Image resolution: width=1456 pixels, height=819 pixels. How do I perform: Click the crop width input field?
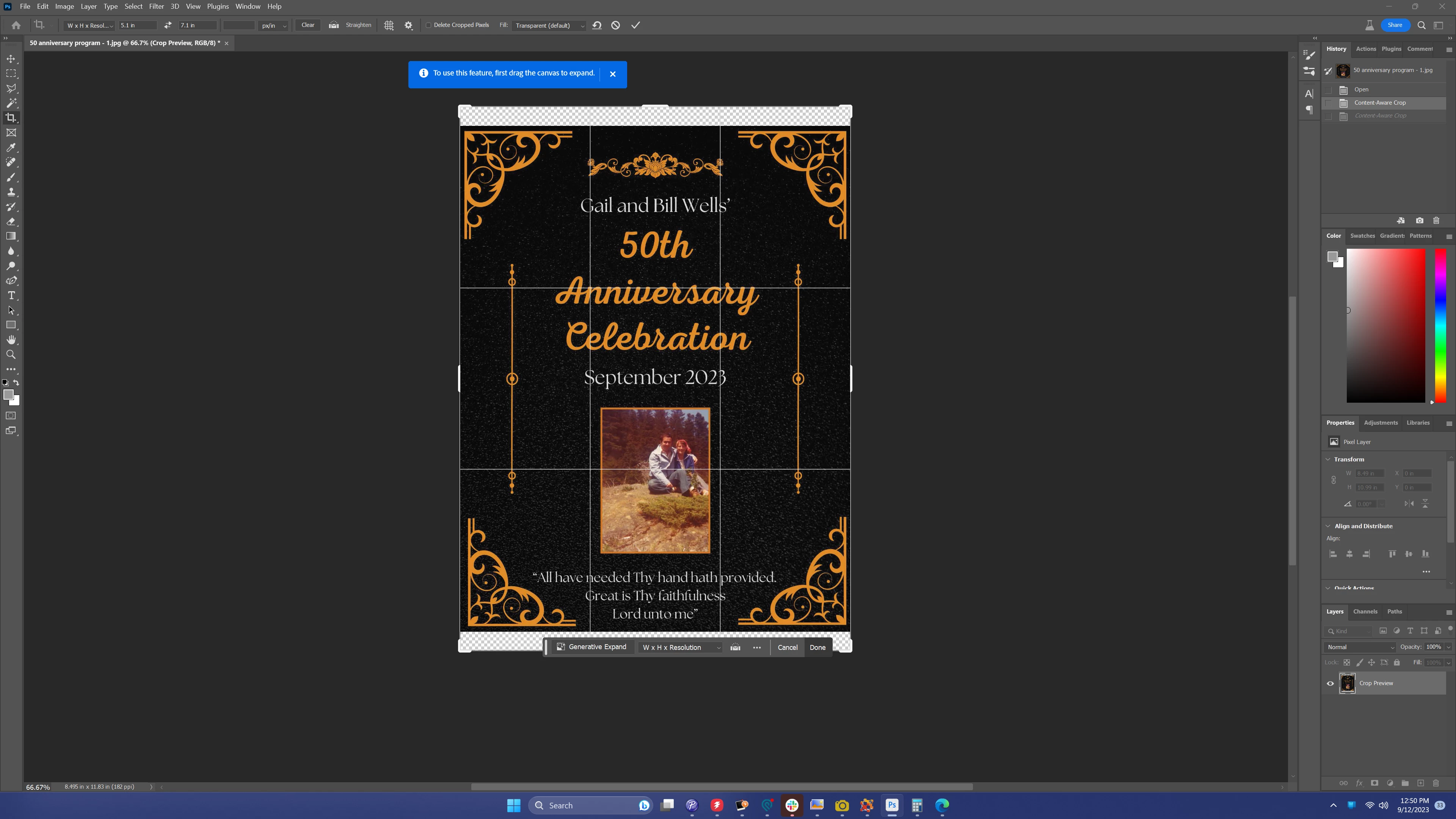pyautogui.click(x=137, y=25)
